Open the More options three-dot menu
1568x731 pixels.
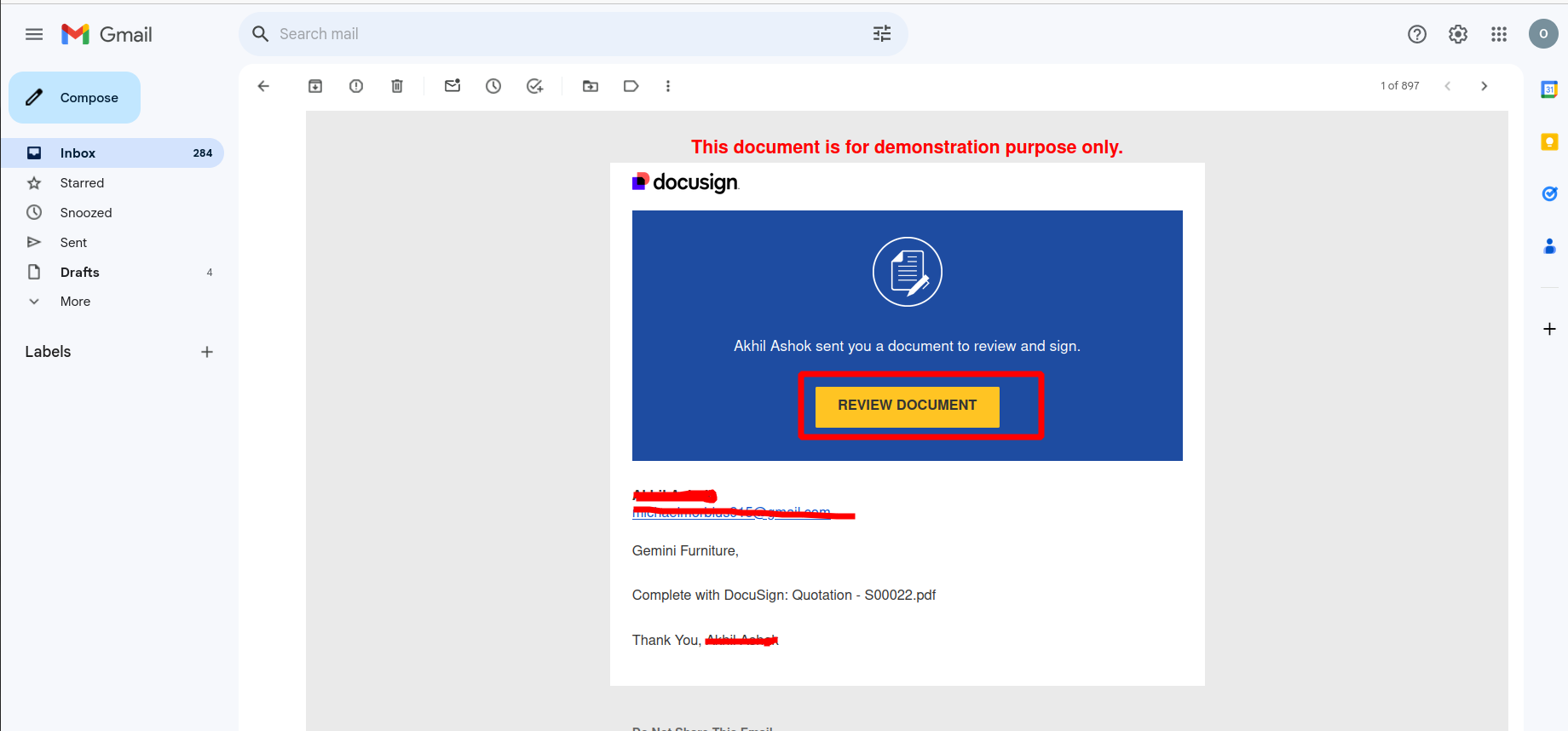click(x=668, y=86)
